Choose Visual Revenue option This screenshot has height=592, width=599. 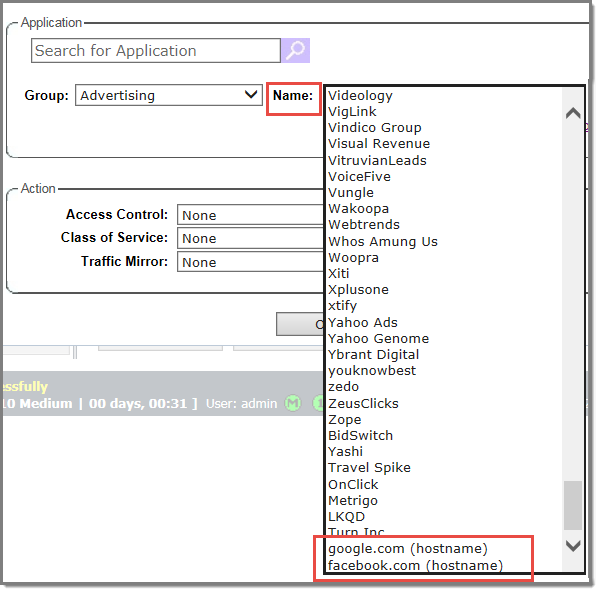tap(379, 144)
